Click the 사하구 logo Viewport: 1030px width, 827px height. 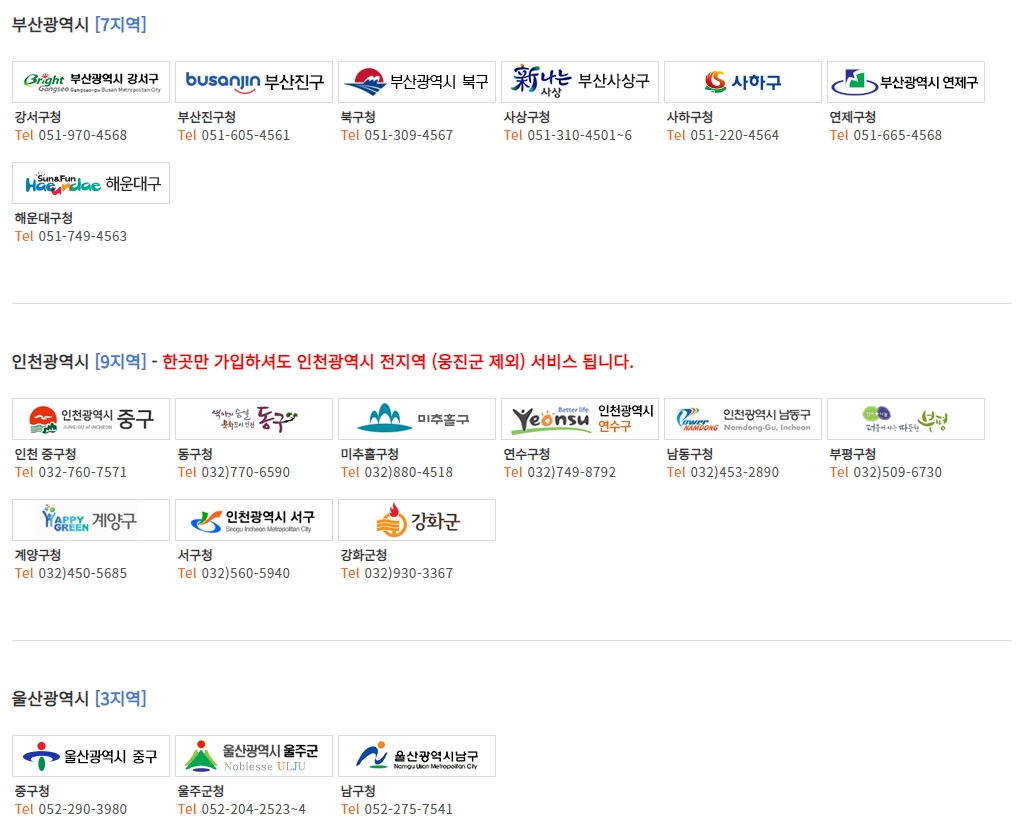742,82
